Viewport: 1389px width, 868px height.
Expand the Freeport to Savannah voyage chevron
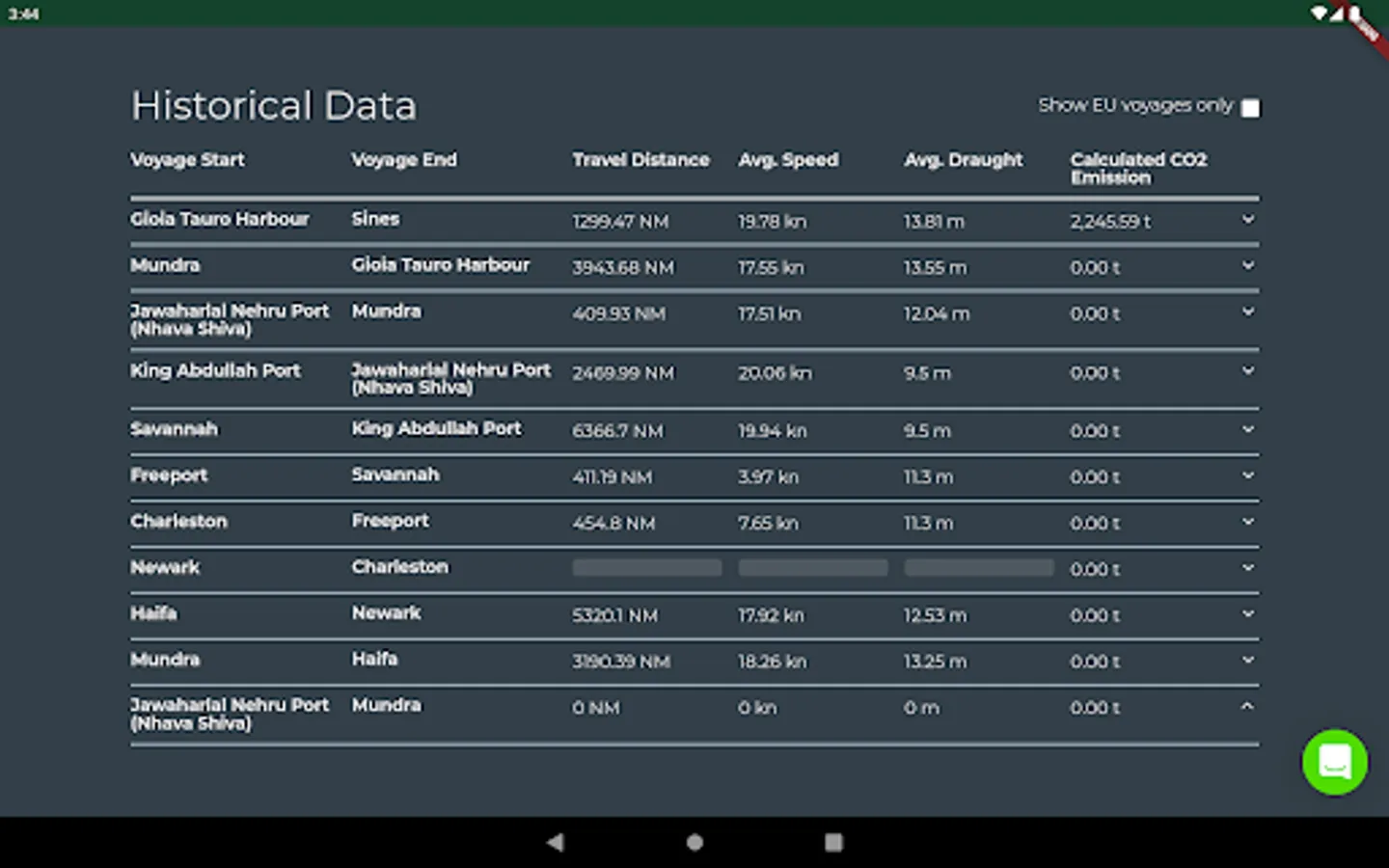coord(1247,475)
